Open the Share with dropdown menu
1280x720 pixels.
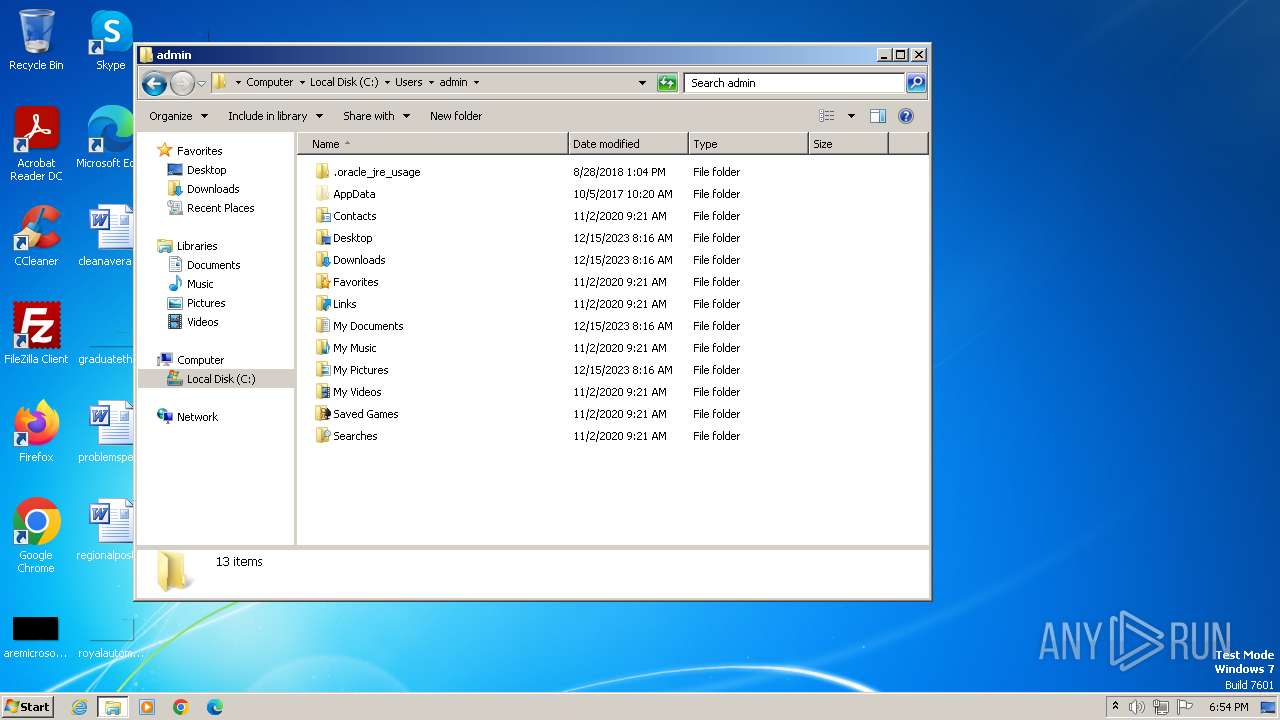376,116
